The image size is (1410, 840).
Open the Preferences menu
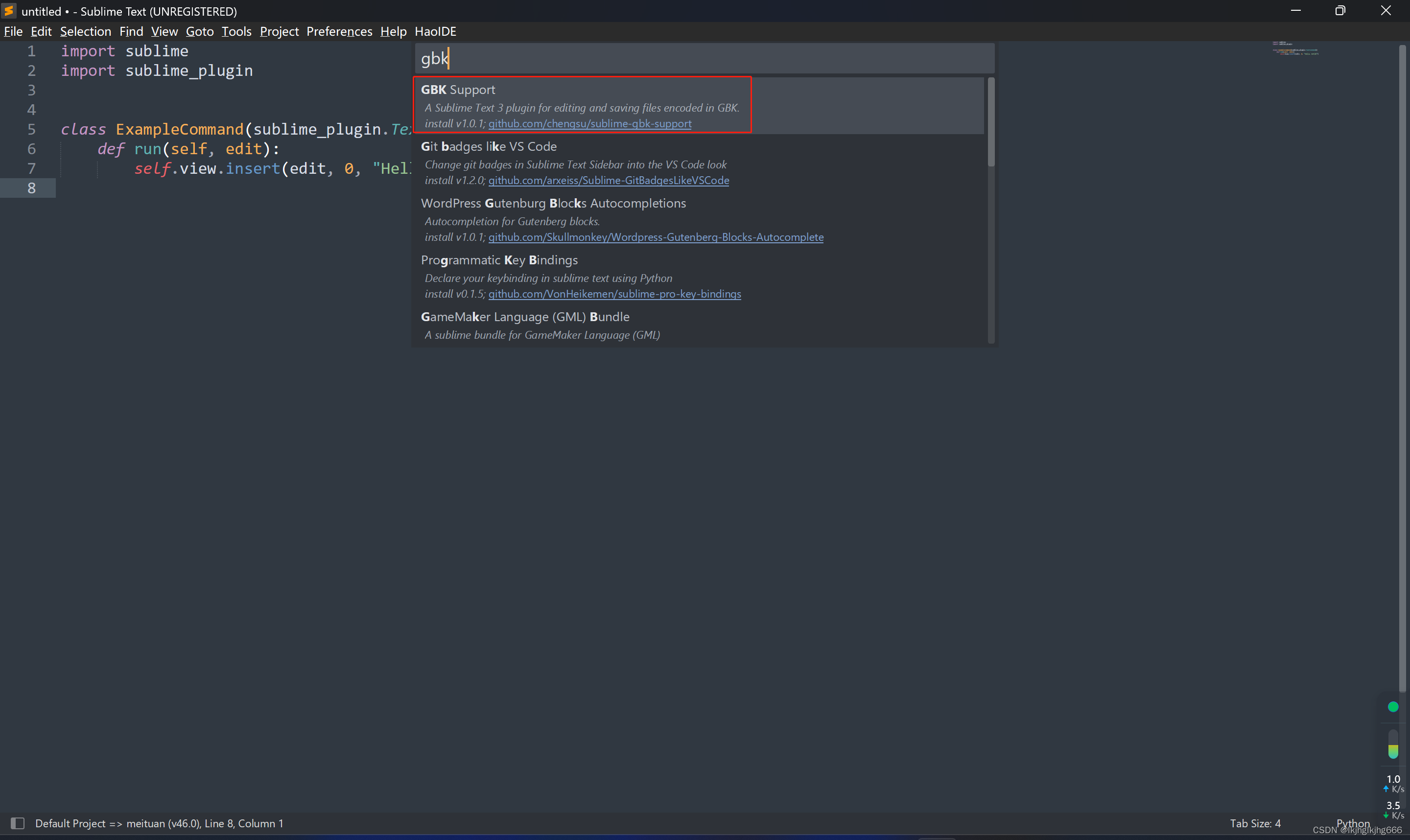[339, 32]
